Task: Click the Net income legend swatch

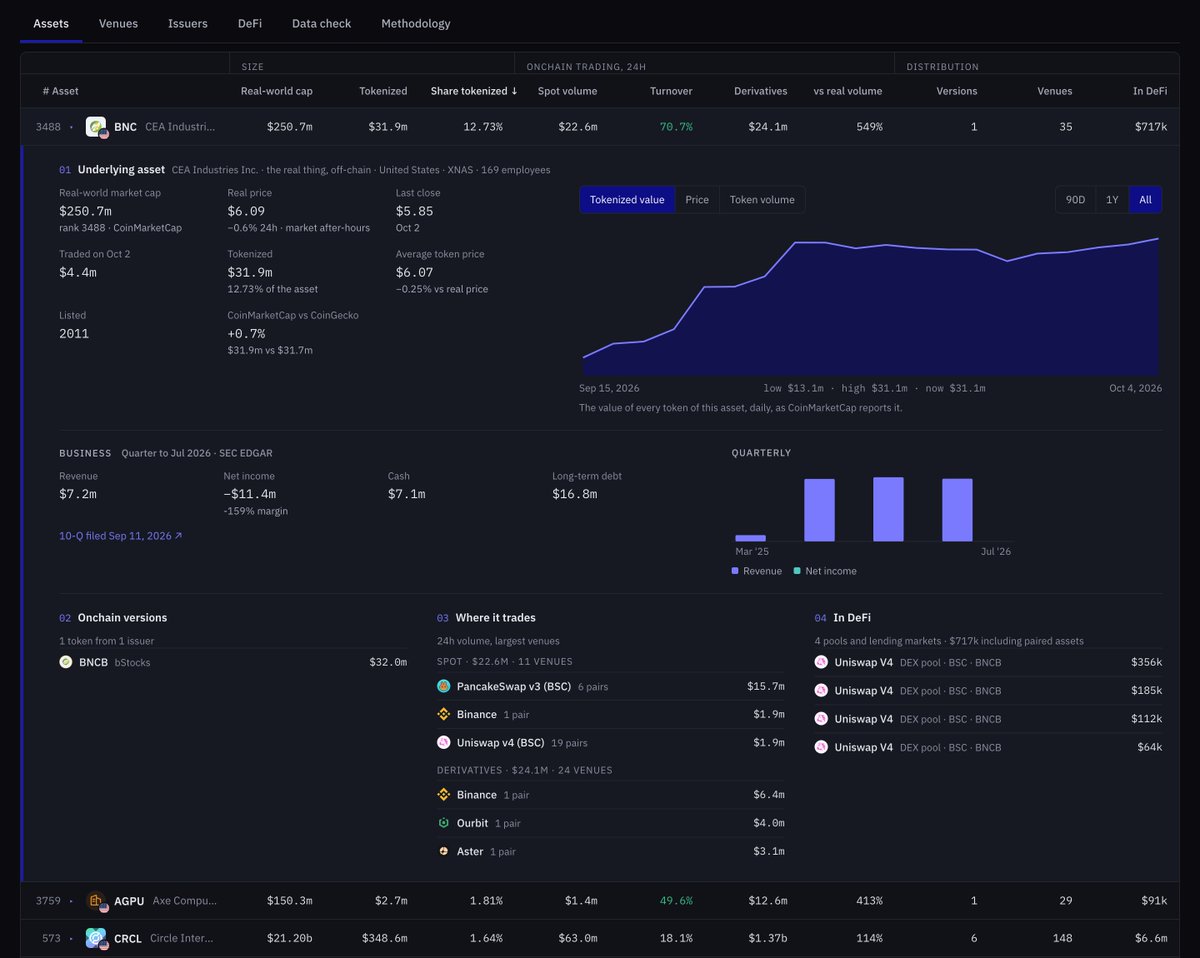Action: tap(797, 571)
